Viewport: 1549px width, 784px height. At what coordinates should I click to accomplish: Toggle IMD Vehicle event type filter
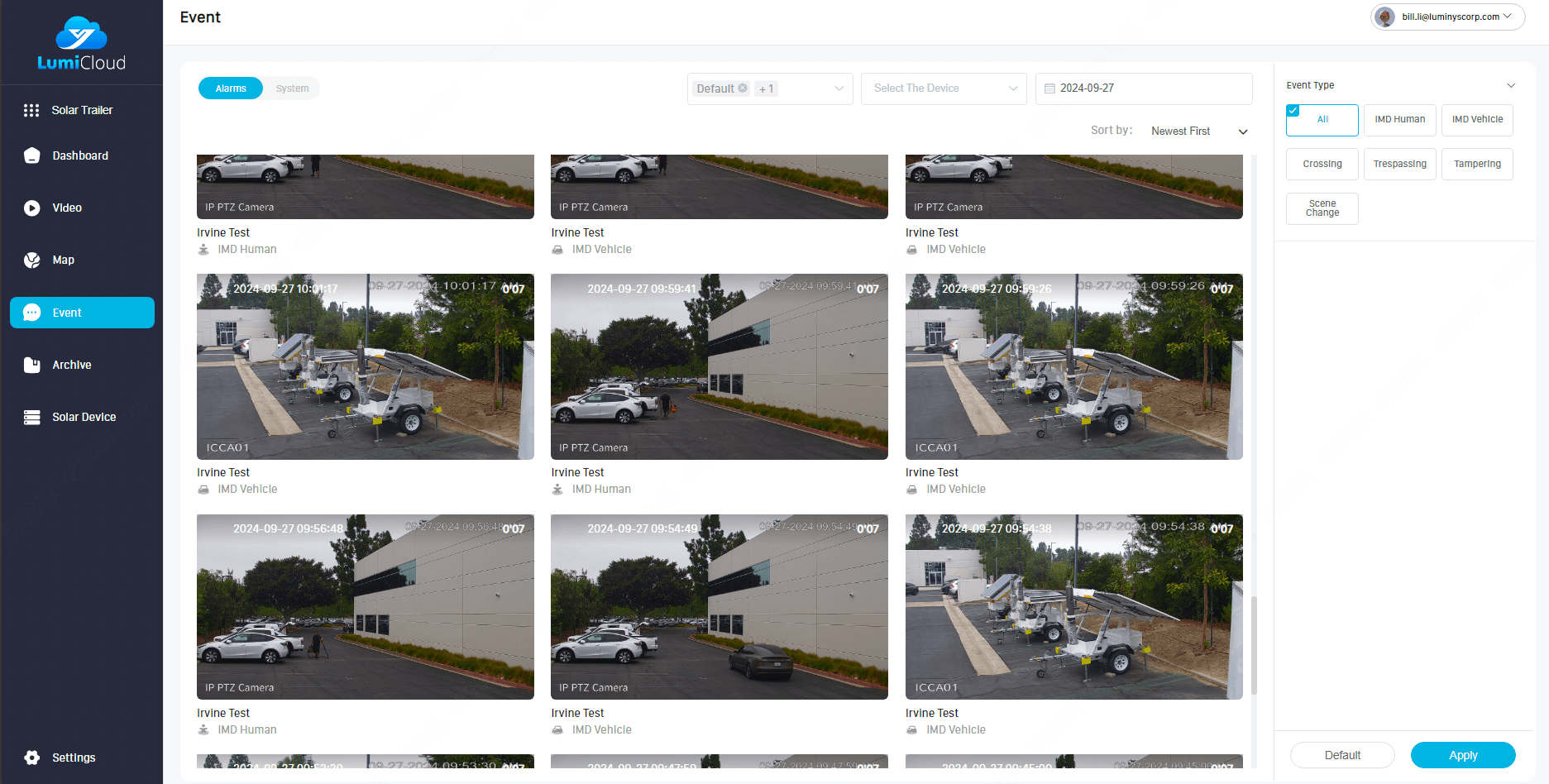1477,120
